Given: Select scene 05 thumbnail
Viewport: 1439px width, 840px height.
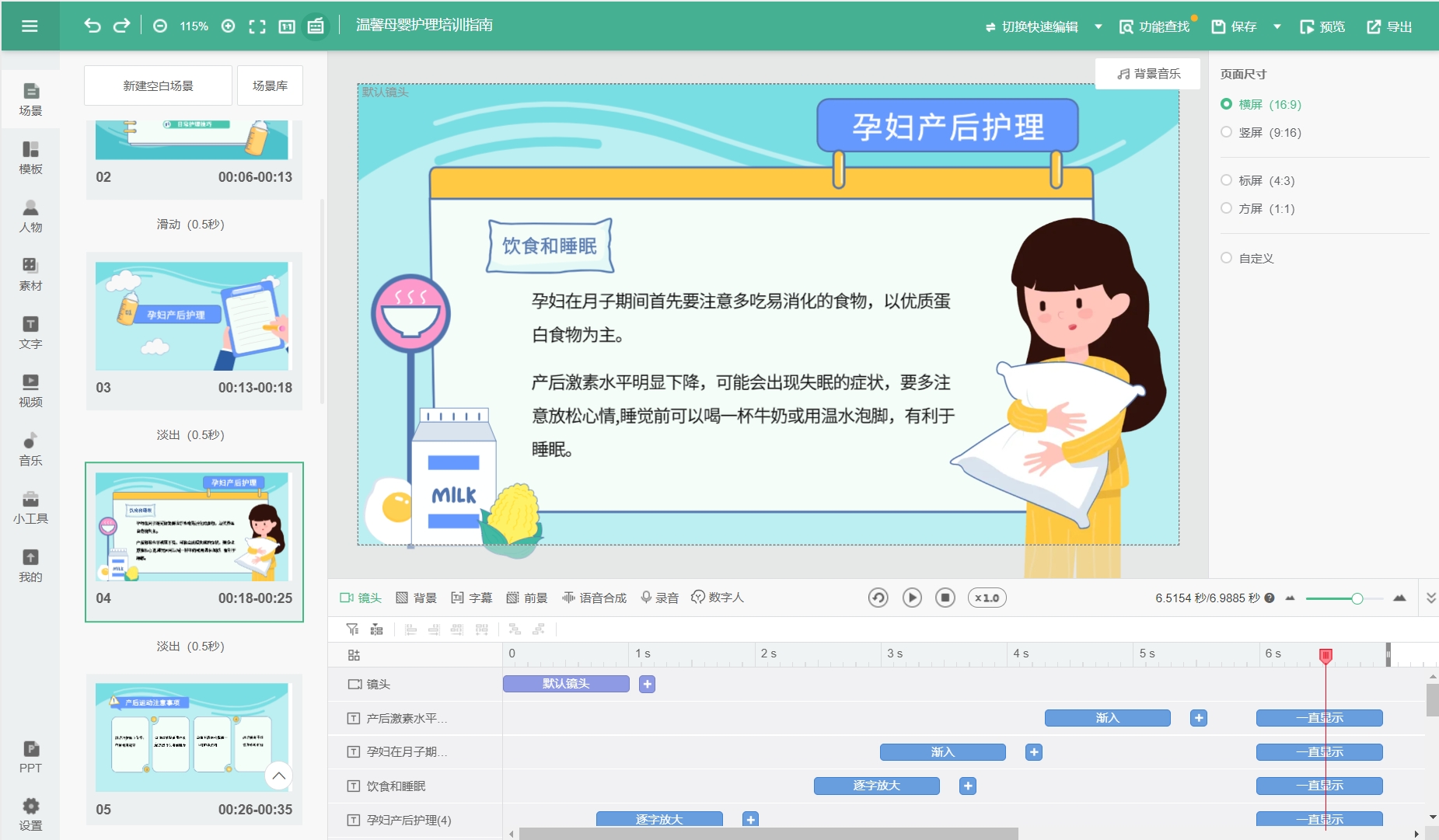Looking at the screenshot, I should pyautogui.click(x=192, y=737).
